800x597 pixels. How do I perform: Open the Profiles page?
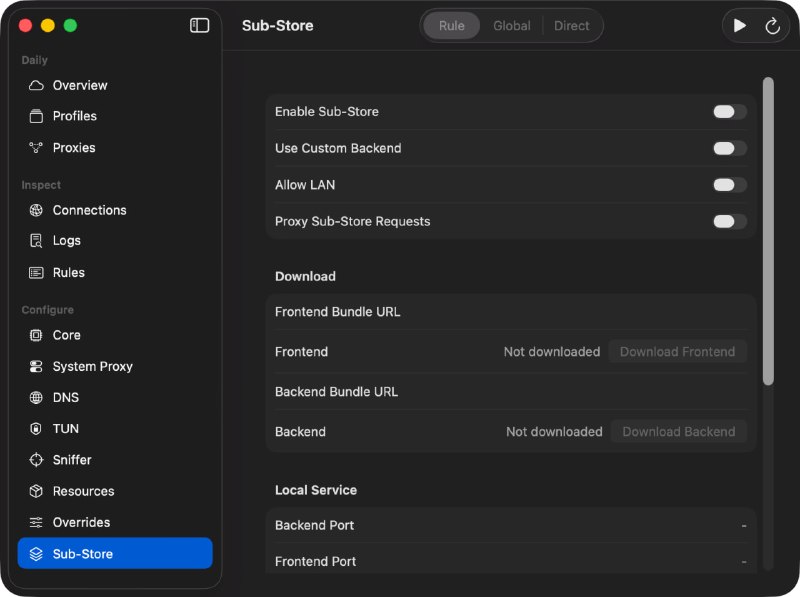[115, 116]
